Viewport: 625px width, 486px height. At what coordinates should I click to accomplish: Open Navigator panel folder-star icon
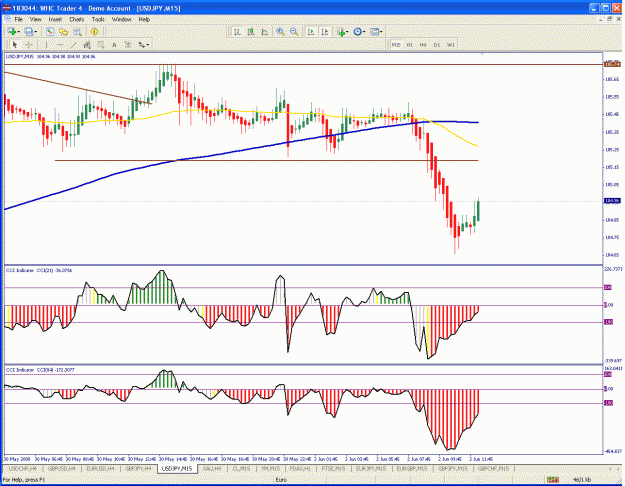click(x=63, y=32)
